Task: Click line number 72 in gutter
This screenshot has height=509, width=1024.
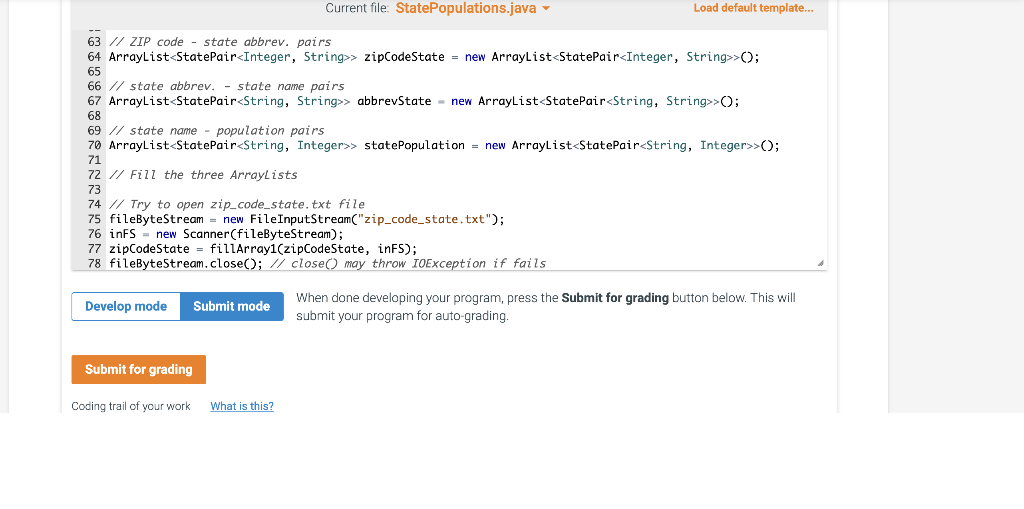Action: click(x=93, y=175)
